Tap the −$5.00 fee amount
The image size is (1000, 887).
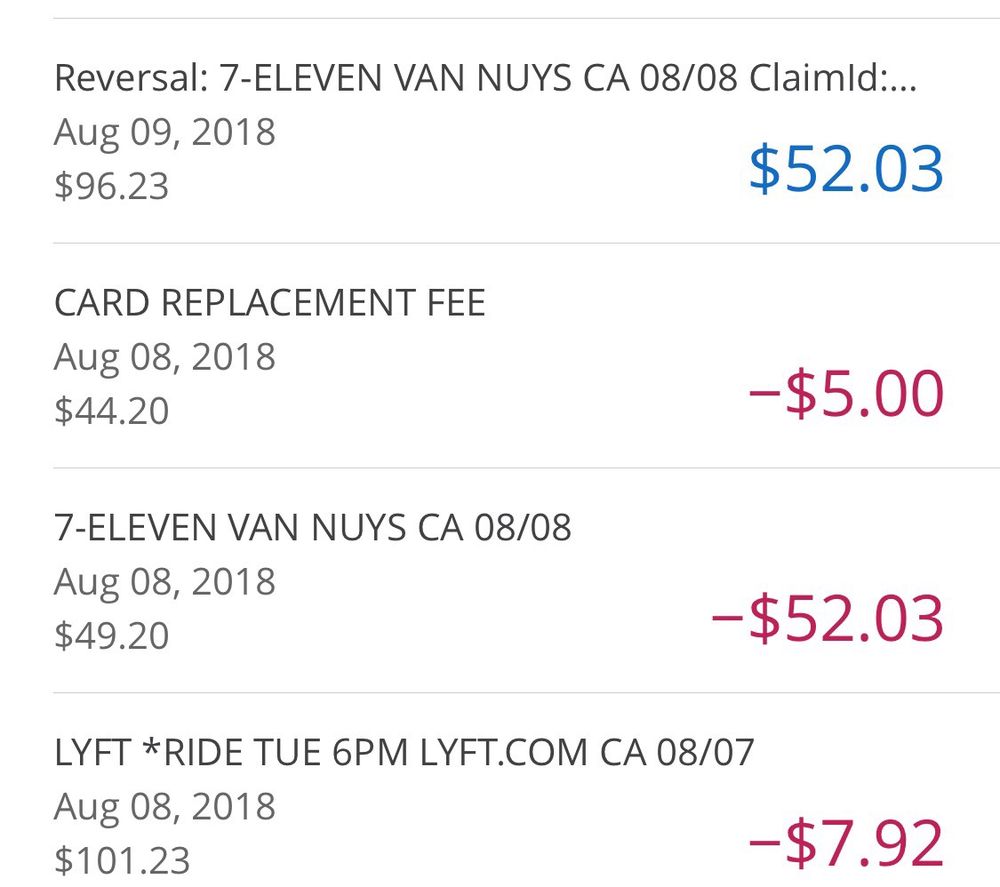[x=846, y=393]
